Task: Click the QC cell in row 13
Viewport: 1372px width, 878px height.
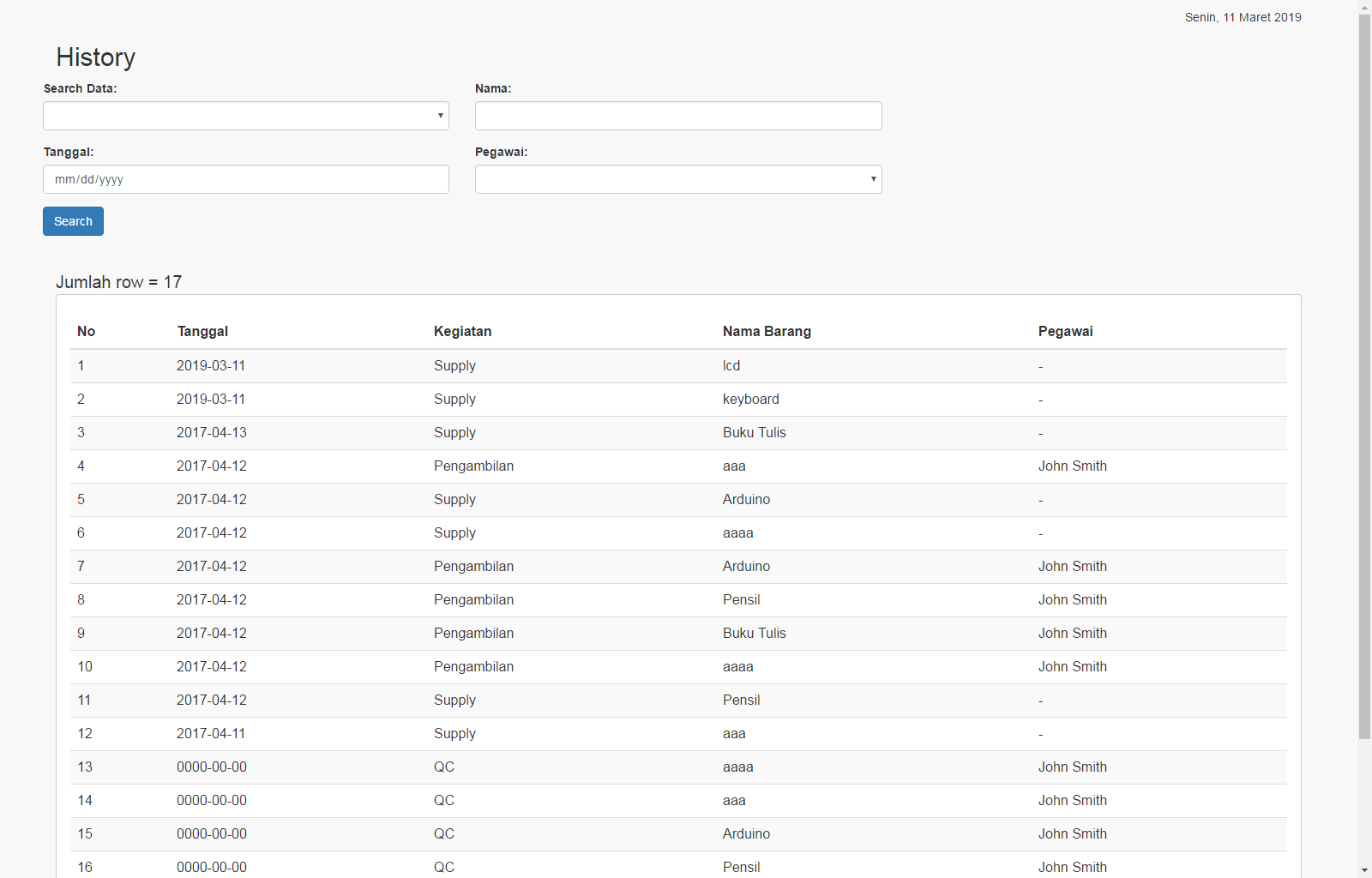Action: (443, 767)
